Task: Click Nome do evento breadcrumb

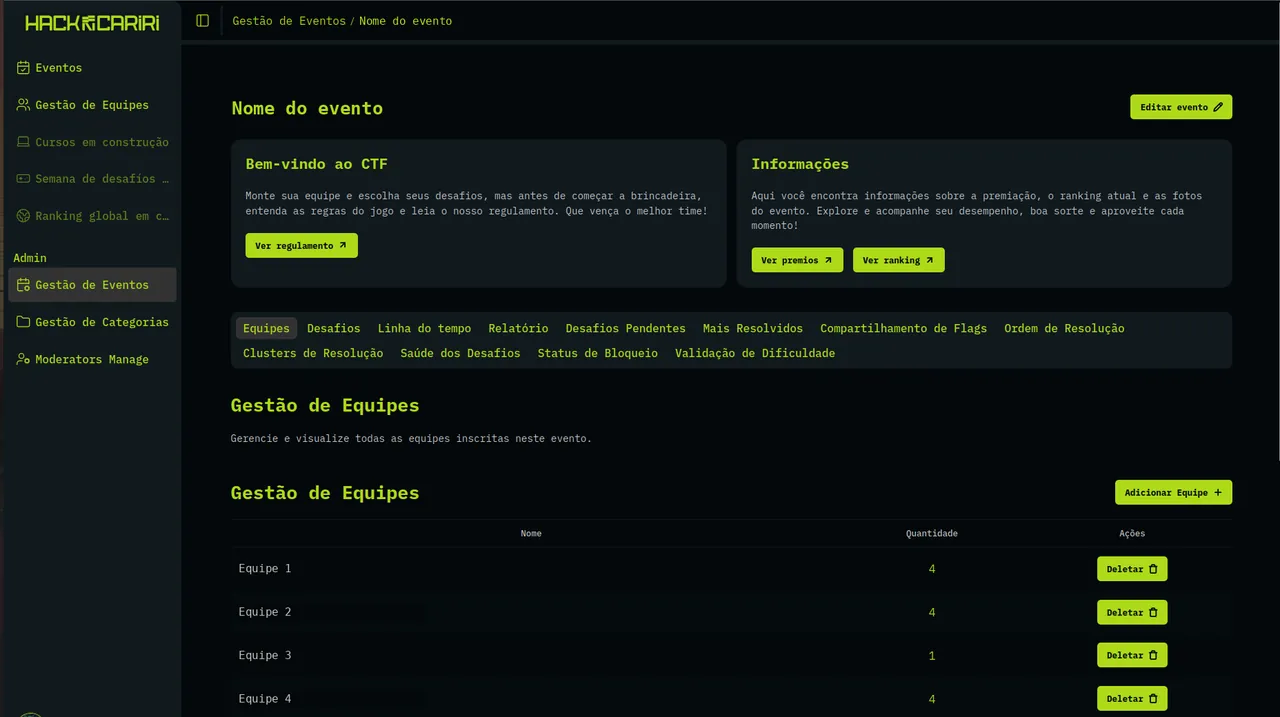Action: (405, 21)
